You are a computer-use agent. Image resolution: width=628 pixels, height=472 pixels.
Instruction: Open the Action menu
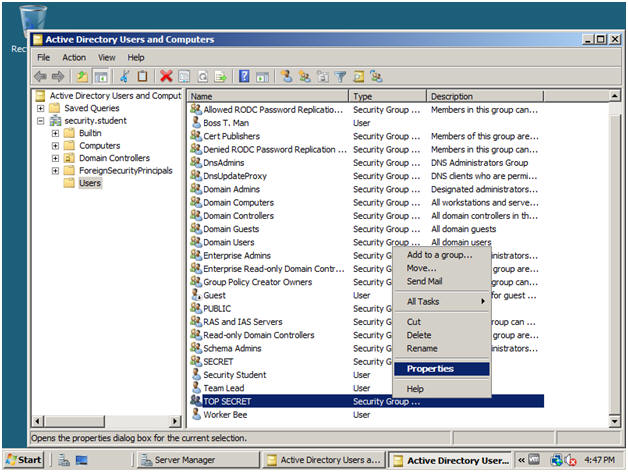click(74, 57)
